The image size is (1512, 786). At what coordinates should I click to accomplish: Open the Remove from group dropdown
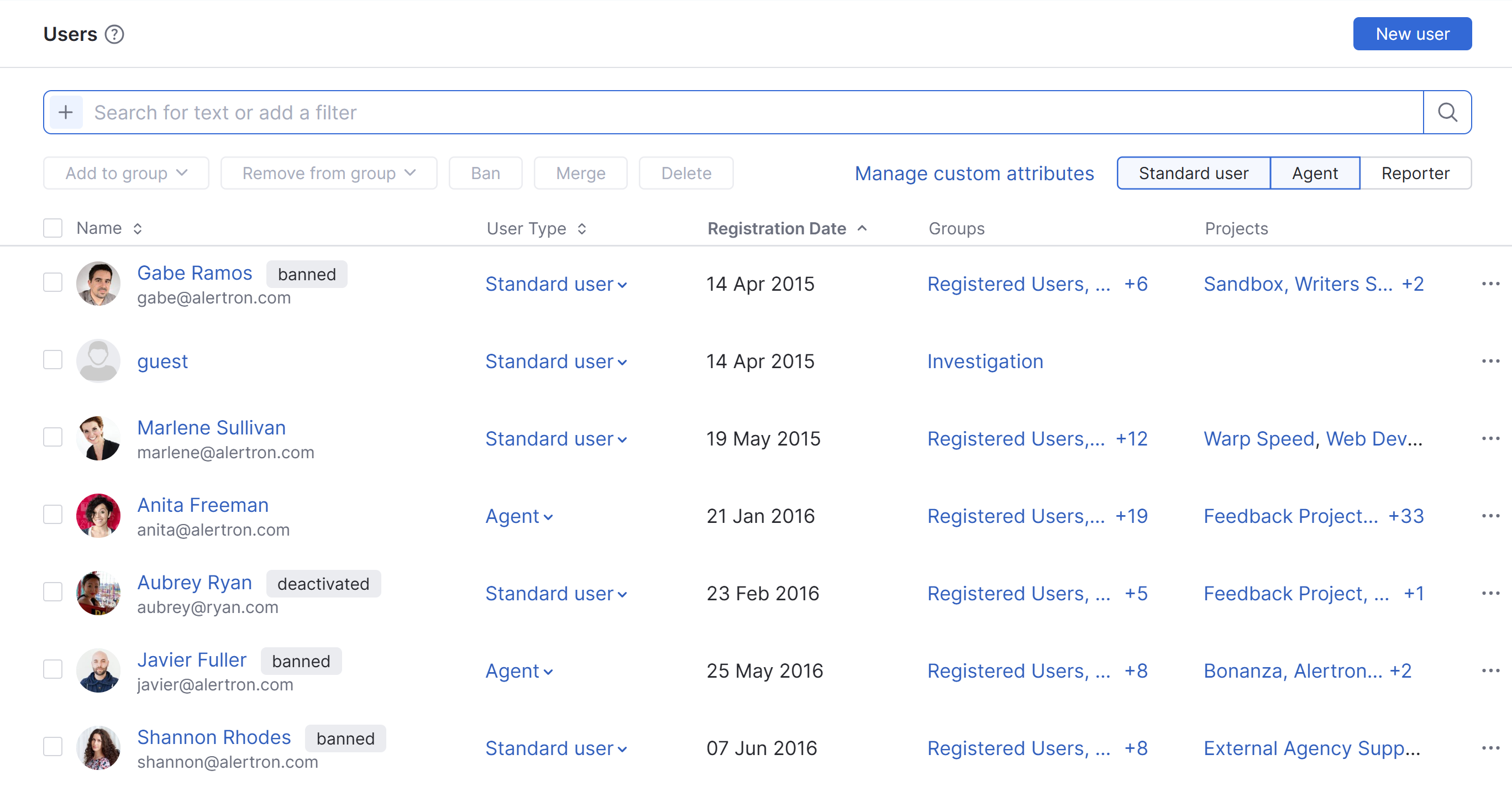point(329,173)
